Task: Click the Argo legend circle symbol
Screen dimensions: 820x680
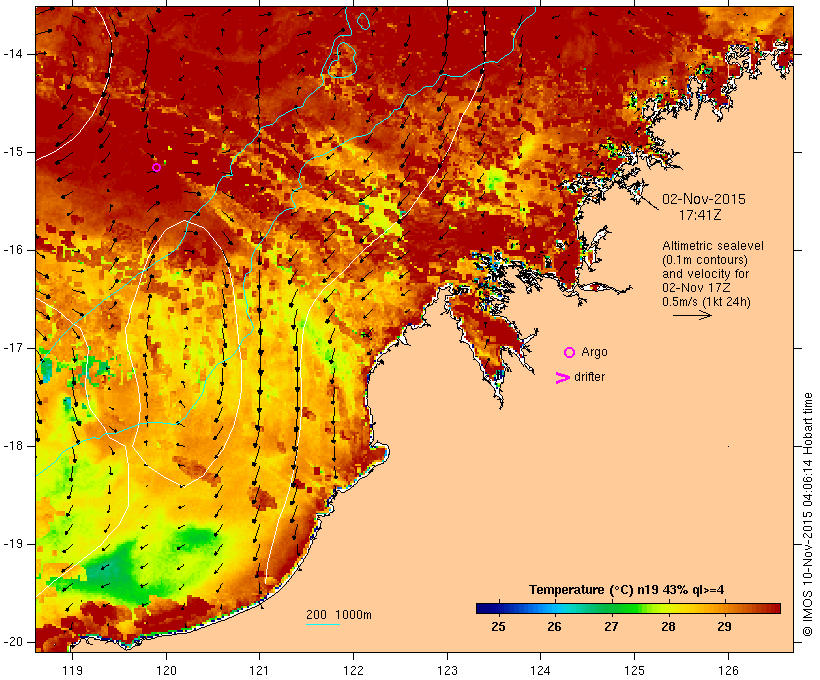Action: click(x=570, y=353)
